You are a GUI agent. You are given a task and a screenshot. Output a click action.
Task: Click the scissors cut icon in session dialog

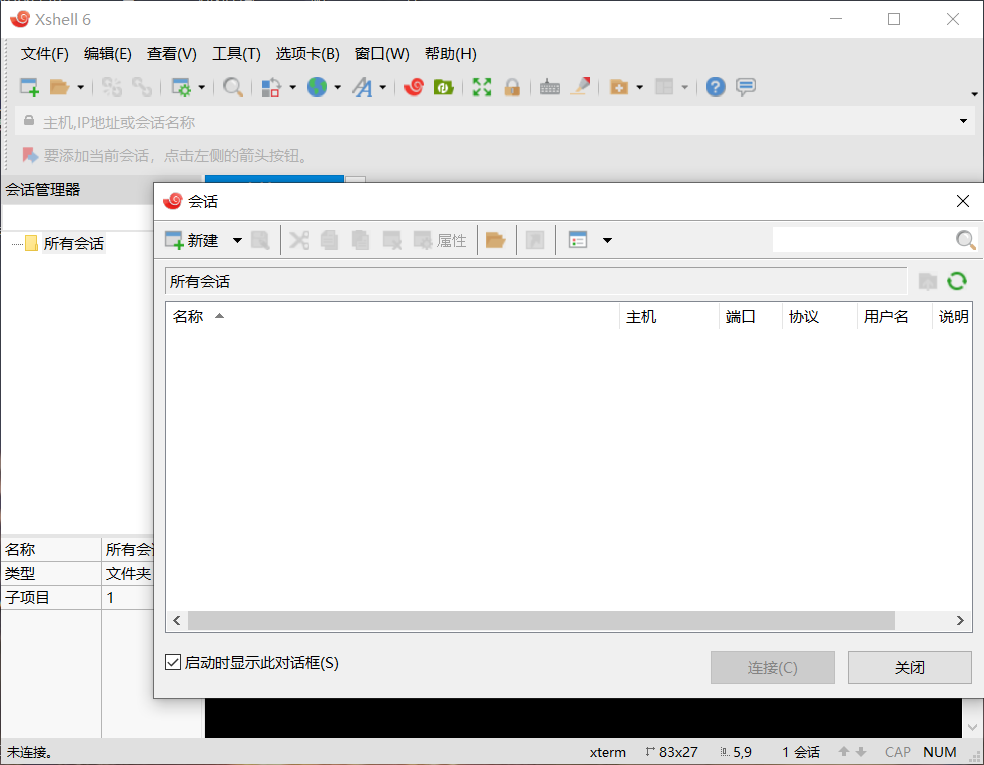point(299,240)
